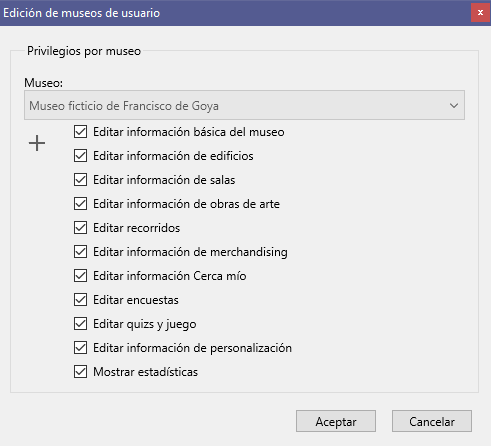Close the Edición de museos dialog
Screen dimensions: 491x446
480,13
